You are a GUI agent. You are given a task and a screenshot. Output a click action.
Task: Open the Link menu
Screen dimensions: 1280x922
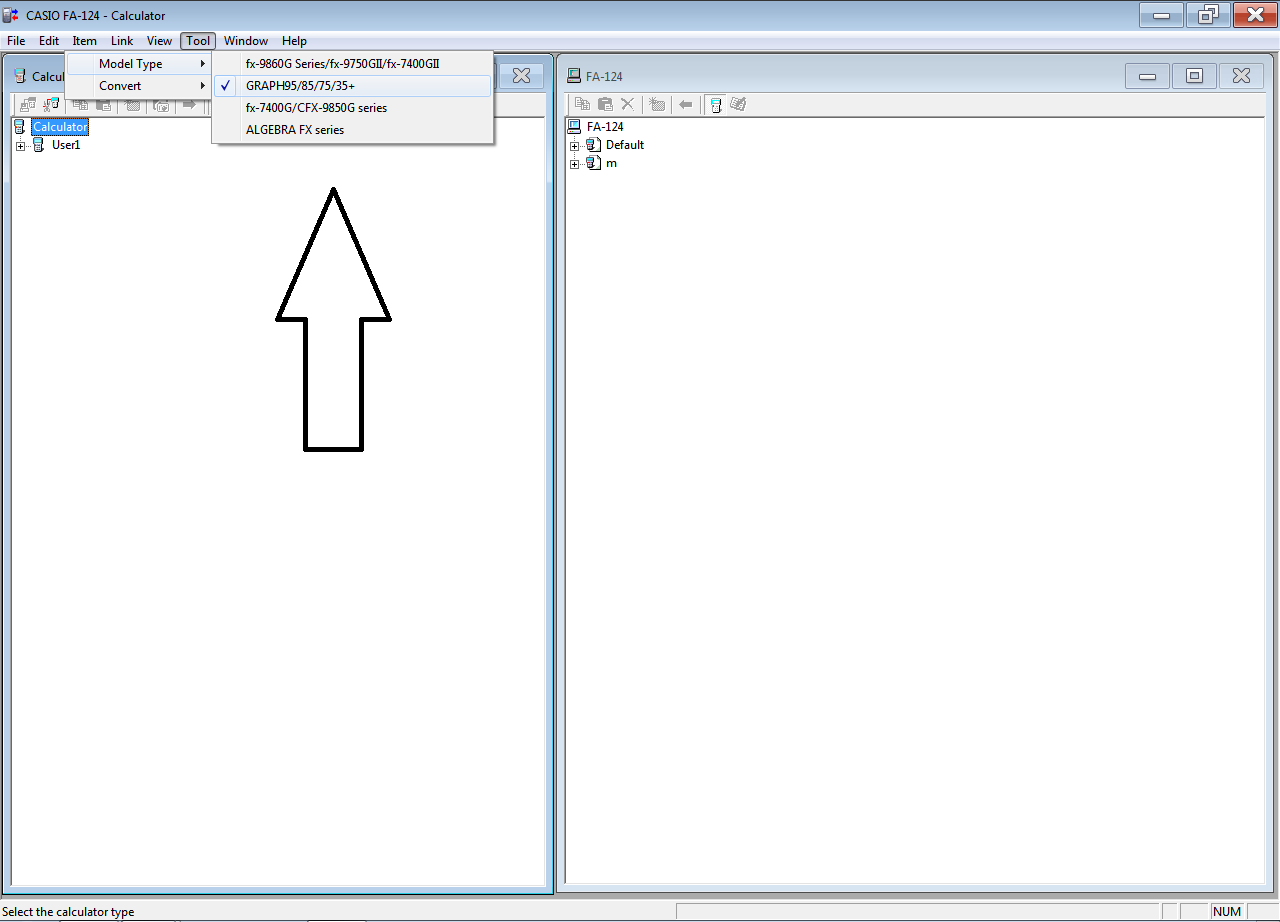pos(122,41)
